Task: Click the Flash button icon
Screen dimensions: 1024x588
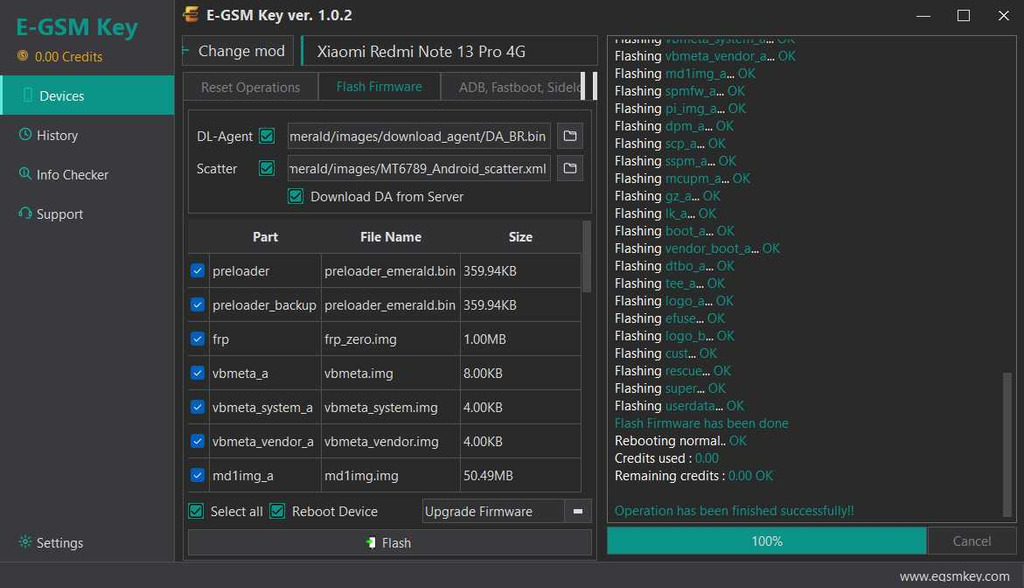Action: [370, 543]
